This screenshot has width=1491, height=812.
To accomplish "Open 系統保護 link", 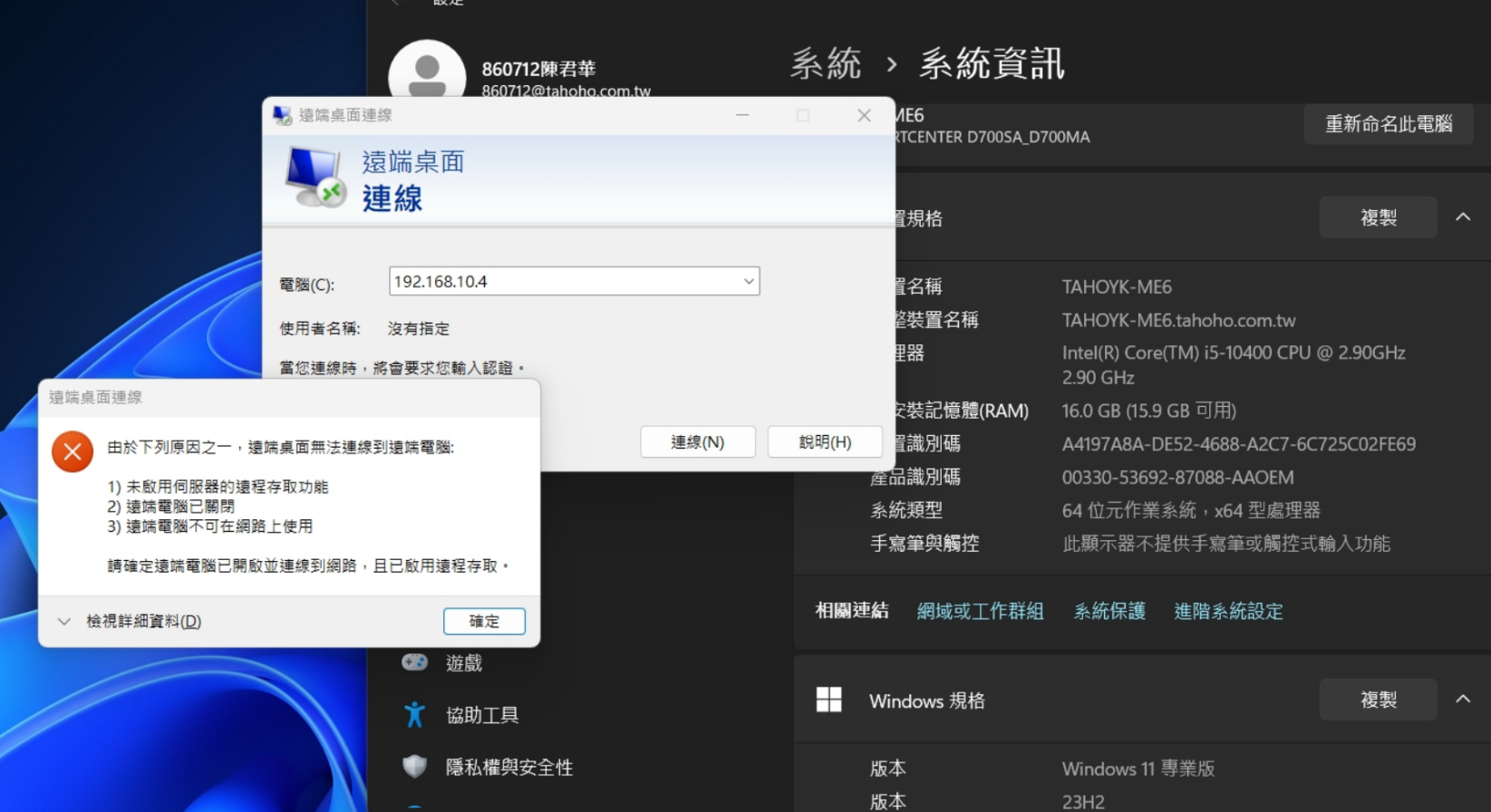I will 1109,611.
